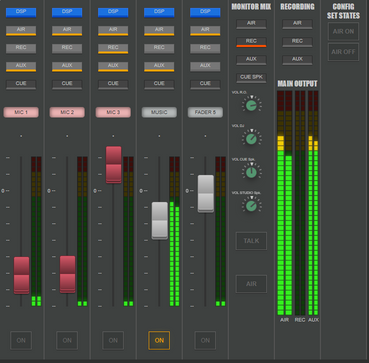The height and width of the screenshot is (363, 369).
Task: Switch off the active MUSIC ON button
Action: coord(159,340)
